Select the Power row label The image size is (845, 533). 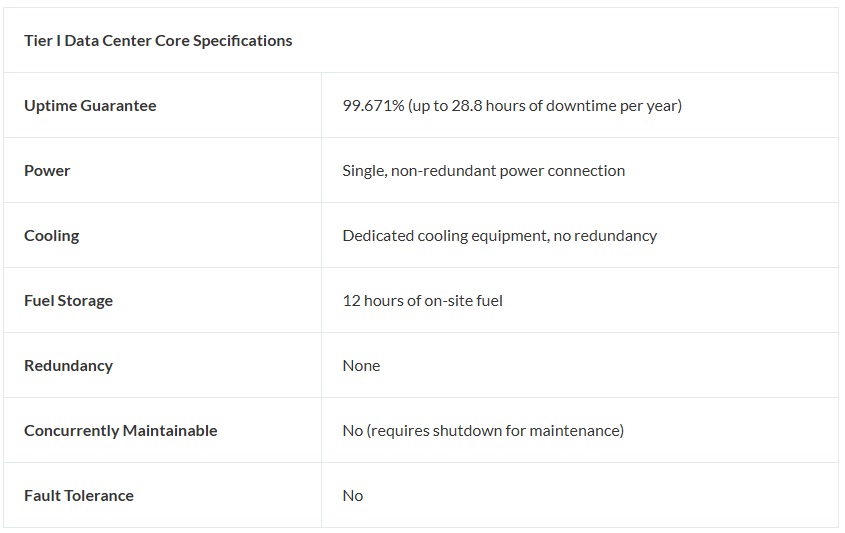pyautogui.click(x=47, y=171)
